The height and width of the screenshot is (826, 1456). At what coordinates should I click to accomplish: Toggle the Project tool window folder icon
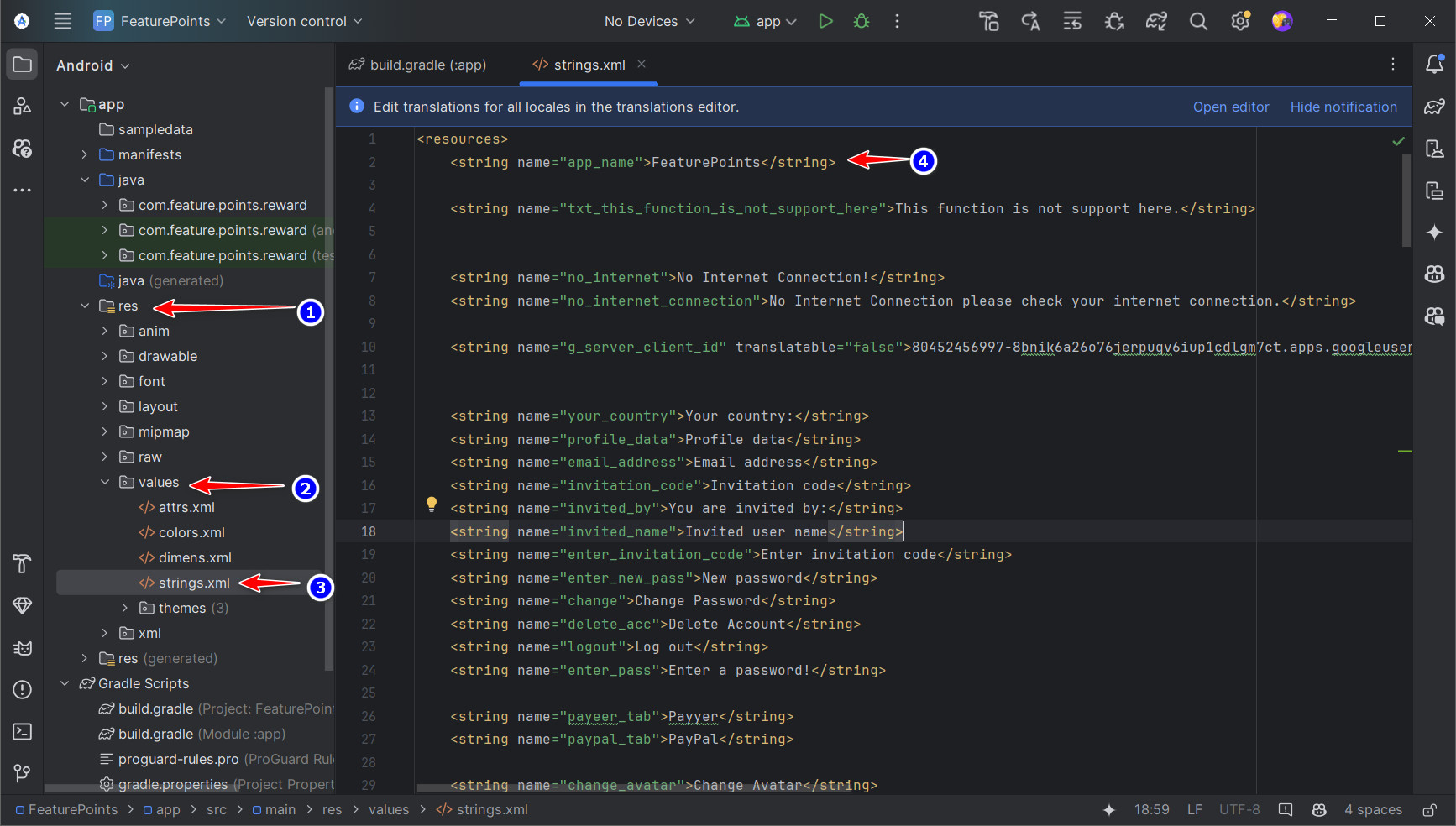(23, 65)
